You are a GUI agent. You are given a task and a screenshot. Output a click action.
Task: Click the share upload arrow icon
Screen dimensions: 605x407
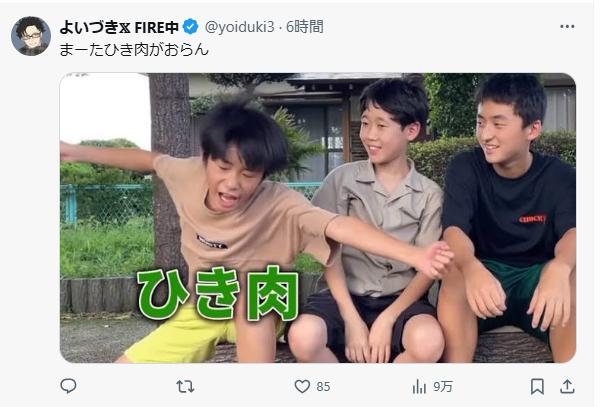(x=567, y=386)
